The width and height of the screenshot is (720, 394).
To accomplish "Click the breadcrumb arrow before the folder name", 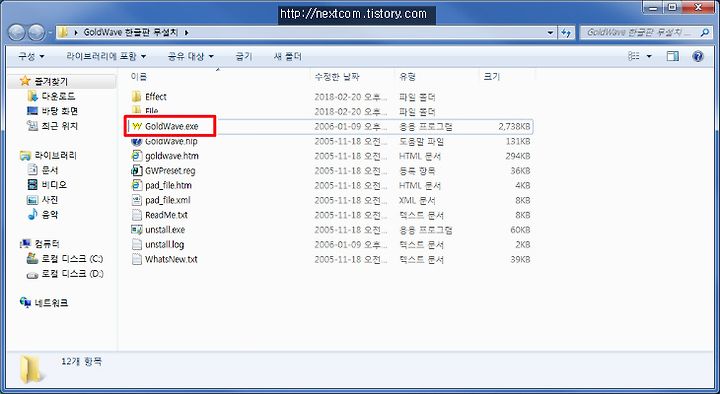I will (x=75, y=33).
